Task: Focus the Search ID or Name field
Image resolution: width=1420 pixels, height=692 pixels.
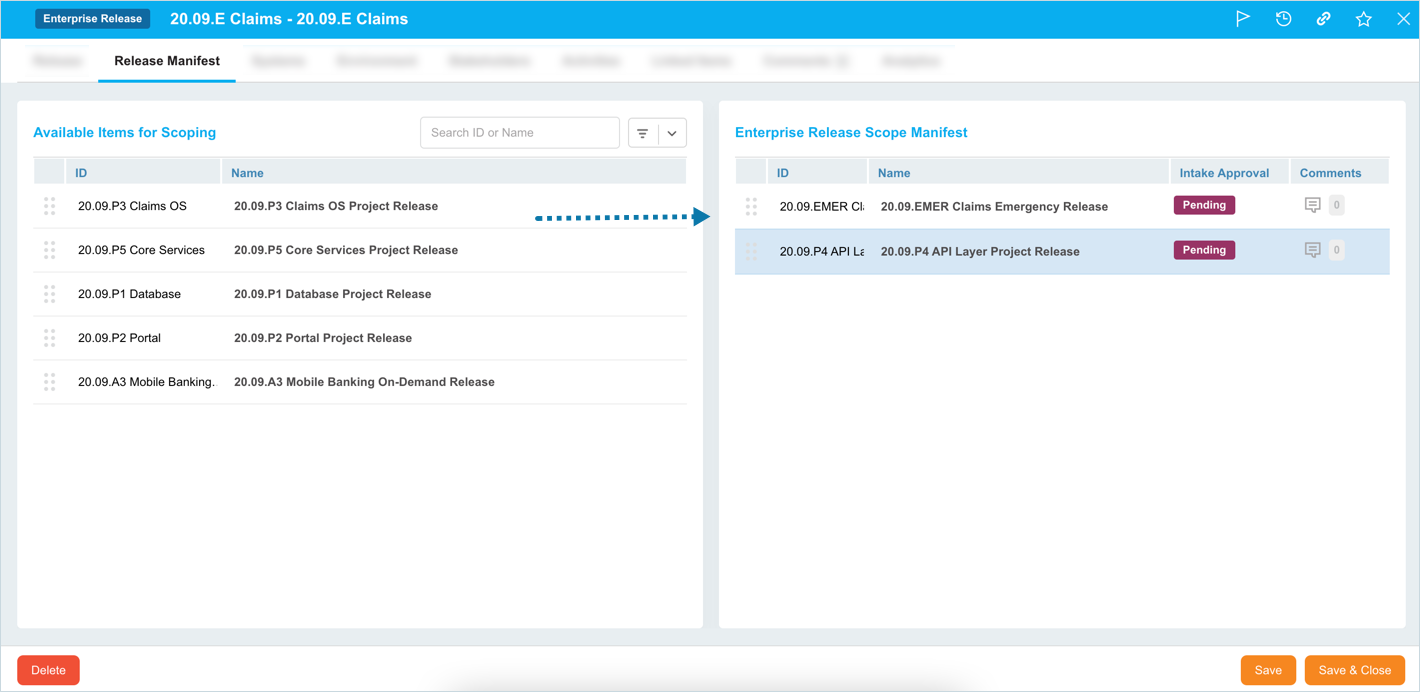Action: [x=519, y=133]
